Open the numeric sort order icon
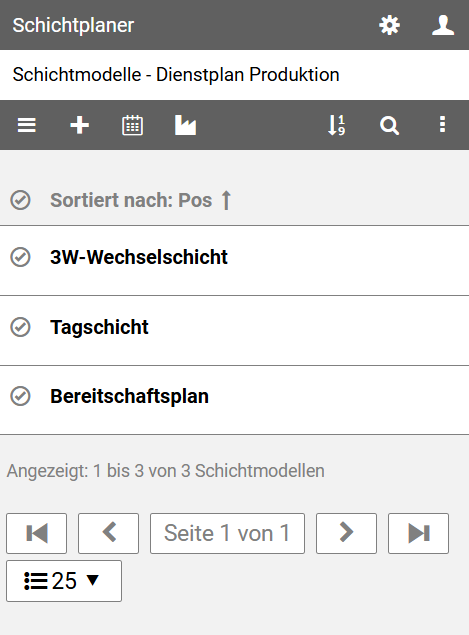The image size is (469, 635). [337, 125]
